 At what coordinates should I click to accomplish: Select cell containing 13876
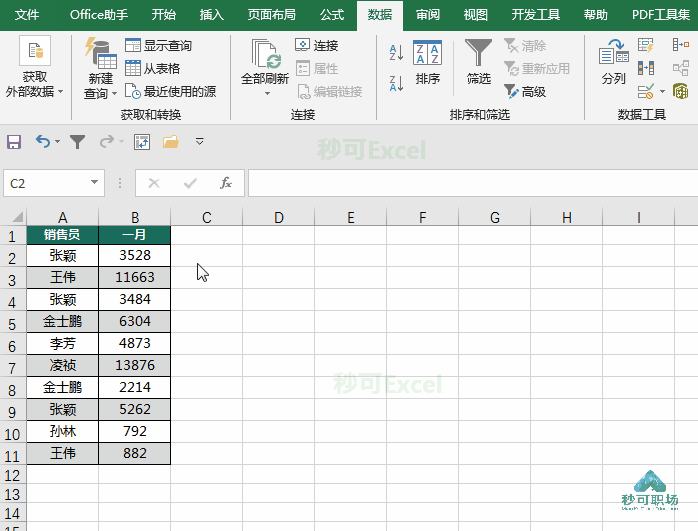coord(134,365)
